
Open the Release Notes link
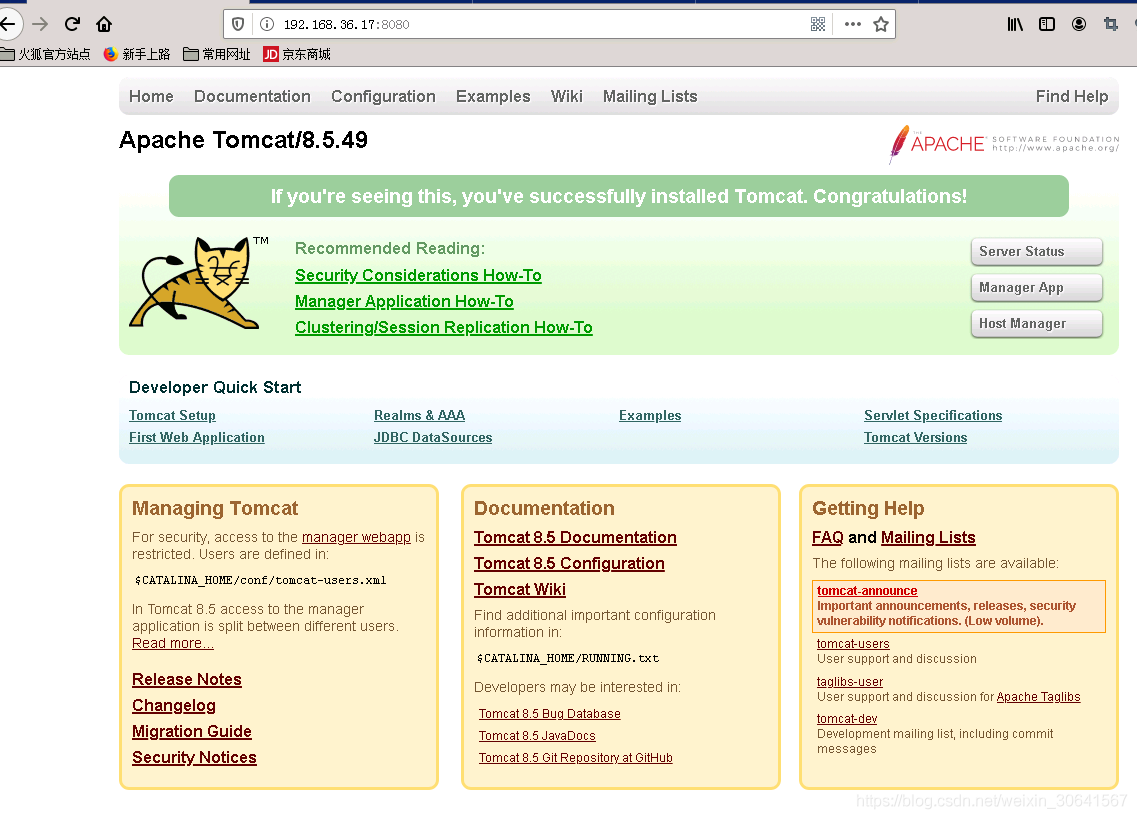tap(187, 680)
